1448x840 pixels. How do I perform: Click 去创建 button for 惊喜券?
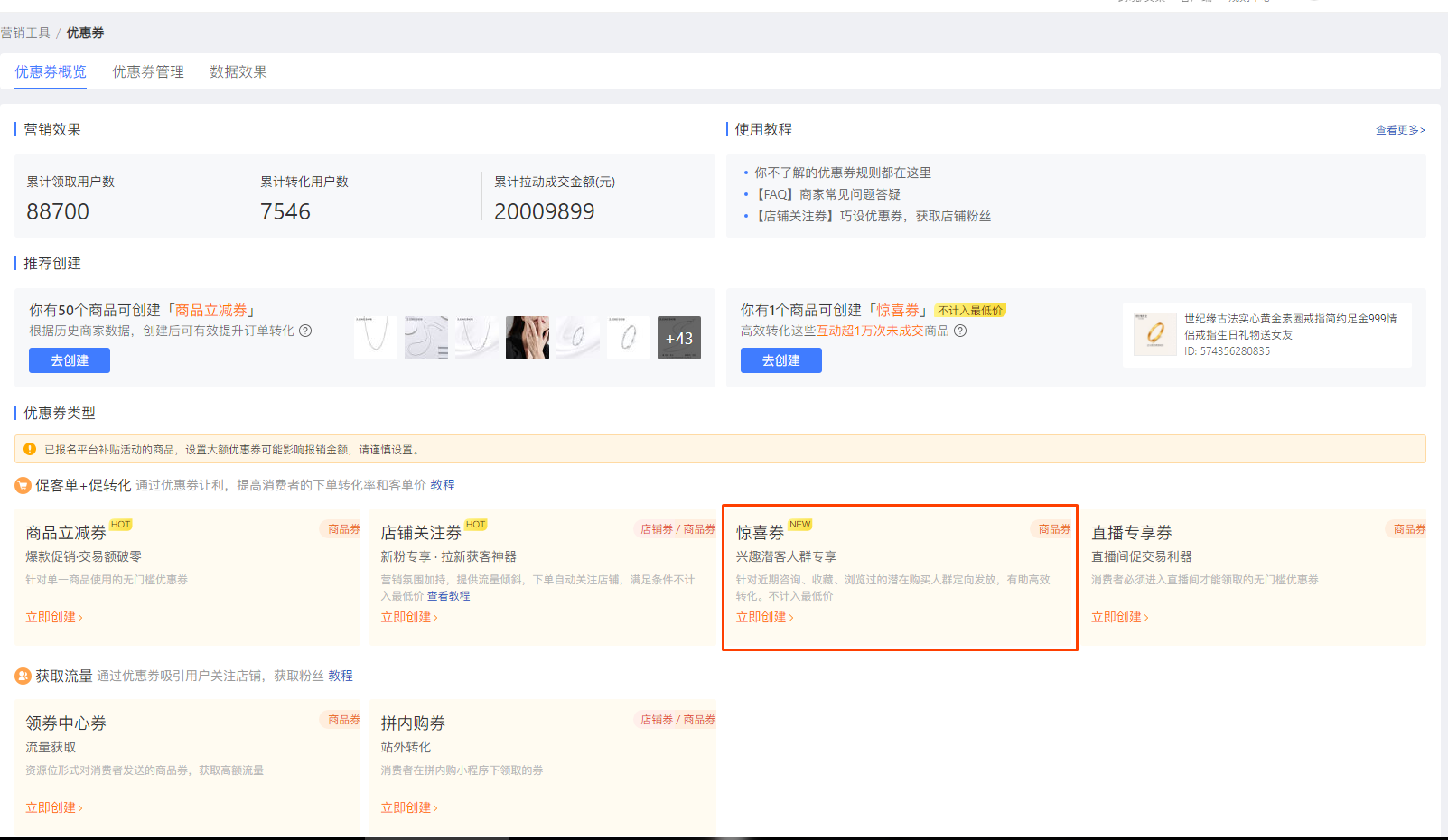coord(781,360)
